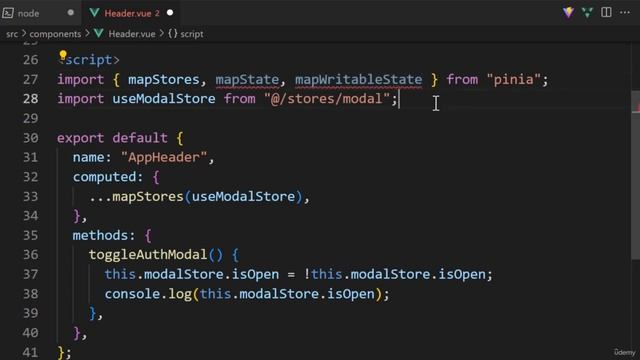Click the underlined mapState import

tap(247, 79)
